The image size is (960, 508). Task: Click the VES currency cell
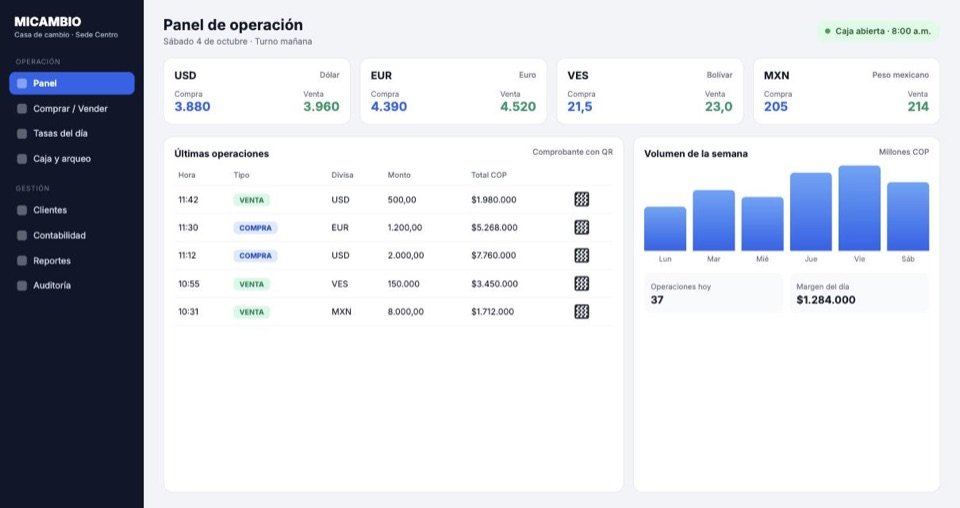click(340, 284)
